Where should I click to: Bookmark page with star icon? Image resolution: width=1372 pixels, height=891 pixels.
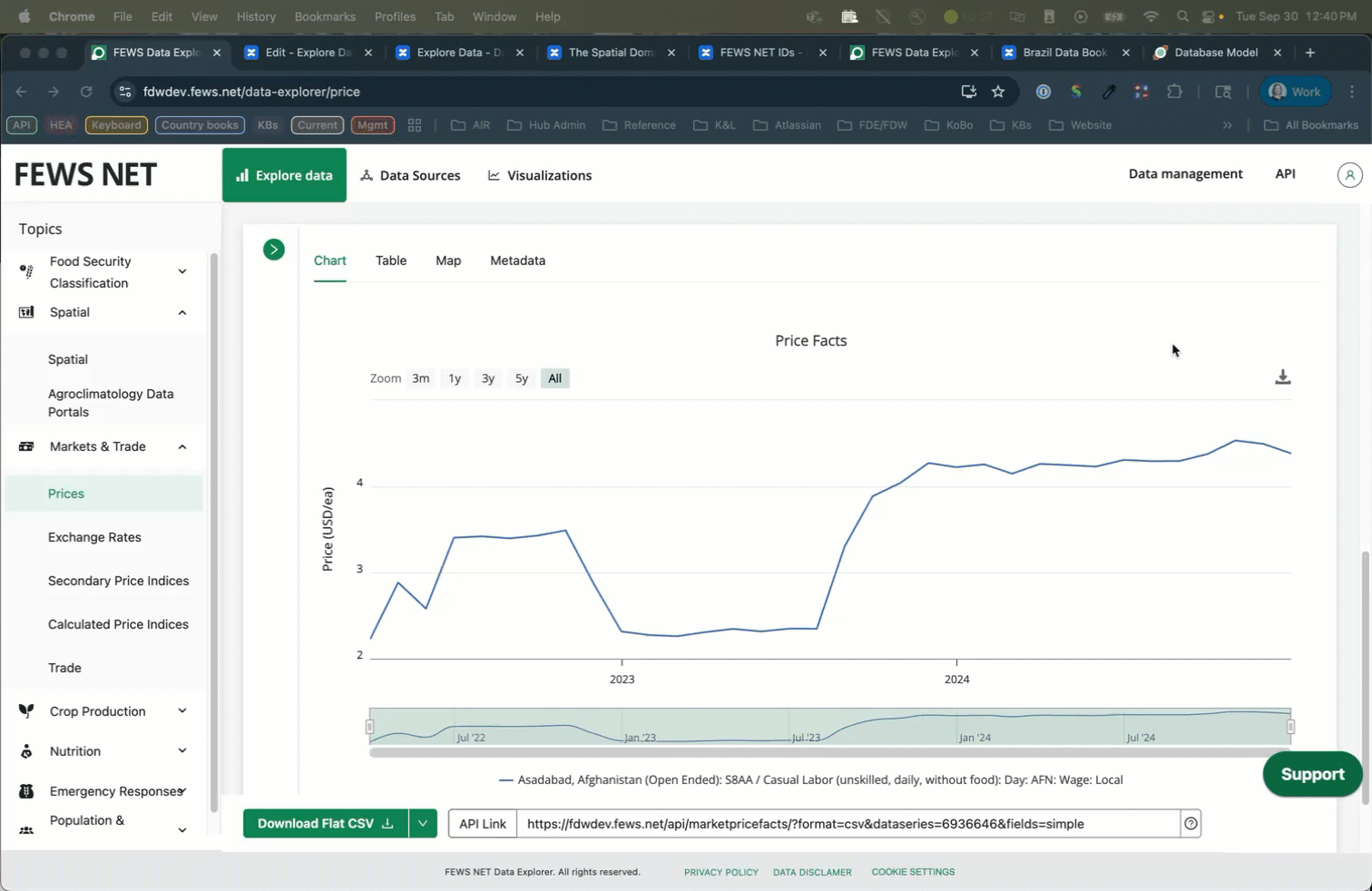(998, 92)
